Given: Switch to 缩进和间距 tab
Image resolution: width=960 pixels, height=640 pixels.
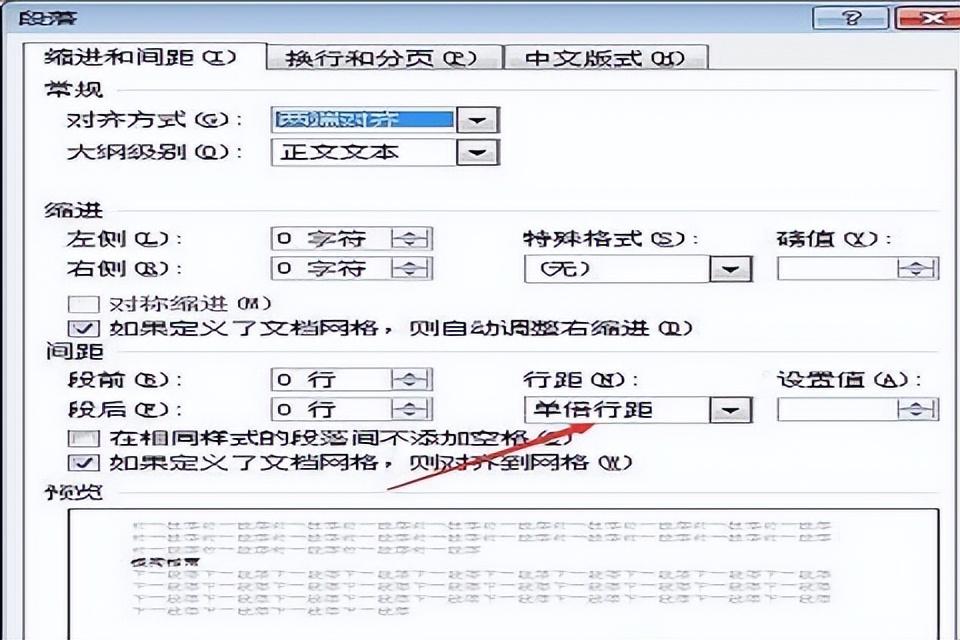Looking at the screenshot, I should tap(144, 58).
